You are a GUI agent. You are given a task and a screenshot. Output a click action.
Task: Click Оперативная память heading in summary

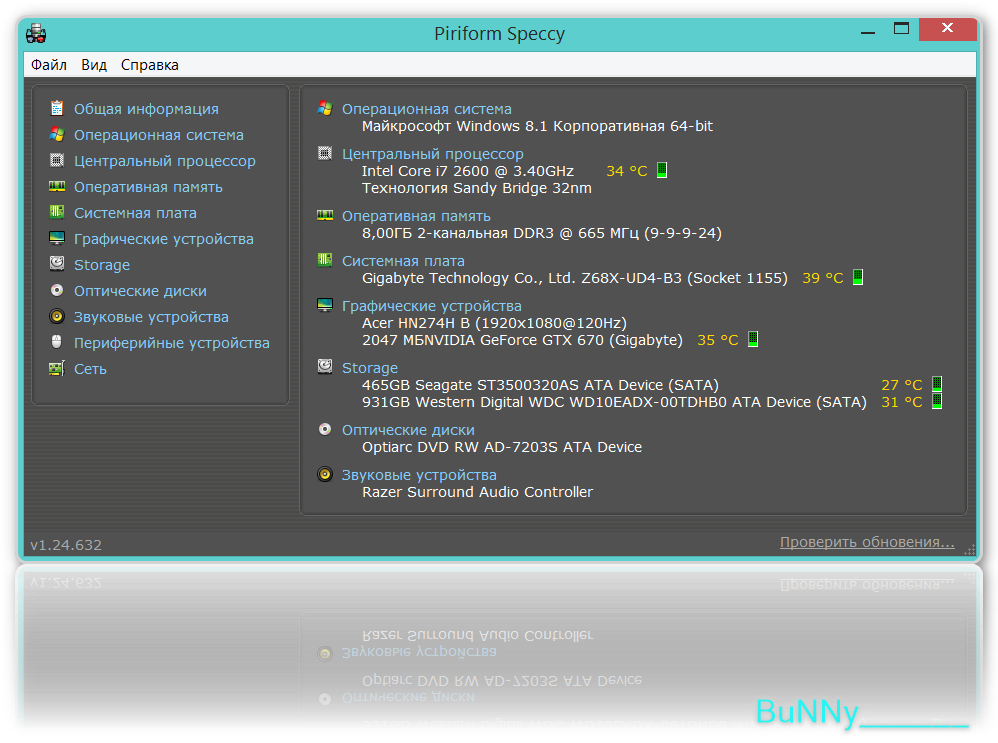pos(416,216)
